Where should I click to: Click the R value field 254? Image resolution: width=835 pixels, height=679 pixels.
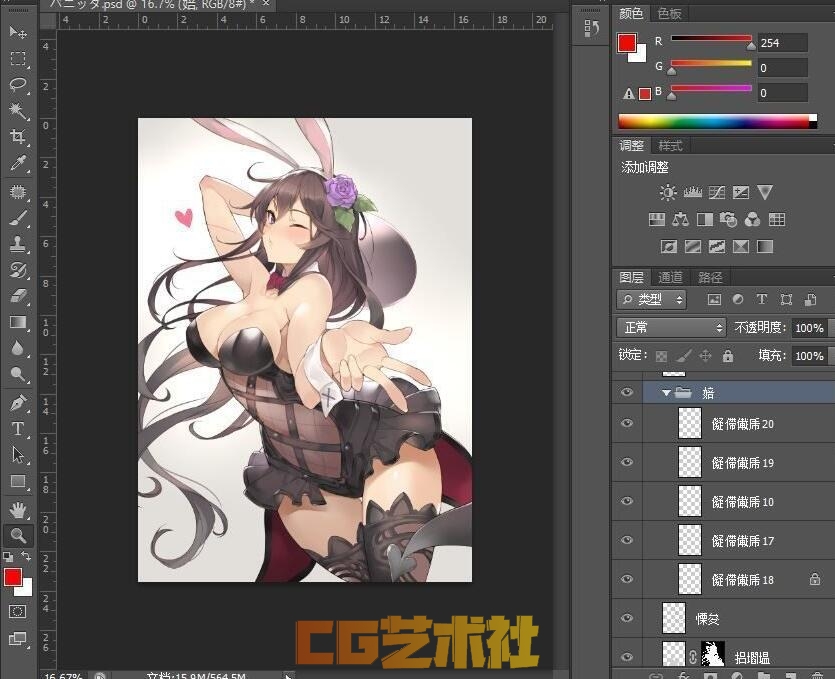coord(783,43)
